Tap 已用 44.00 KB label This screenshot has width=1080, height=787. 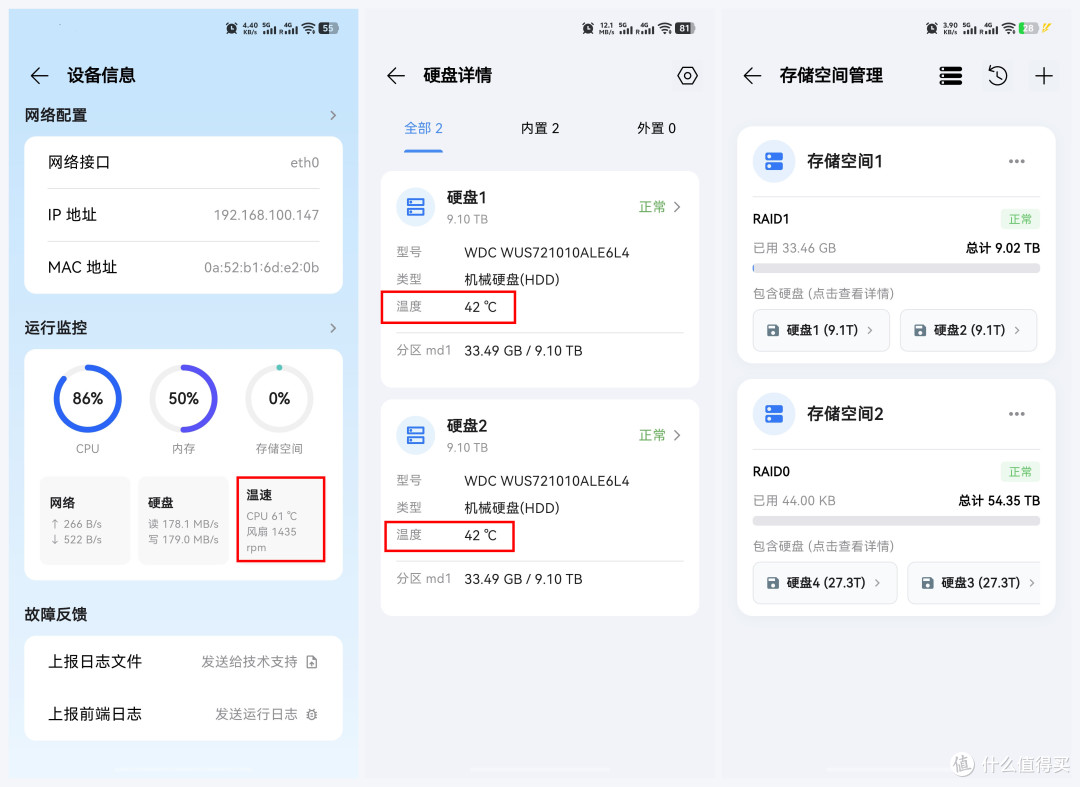[x=794, y=501]
